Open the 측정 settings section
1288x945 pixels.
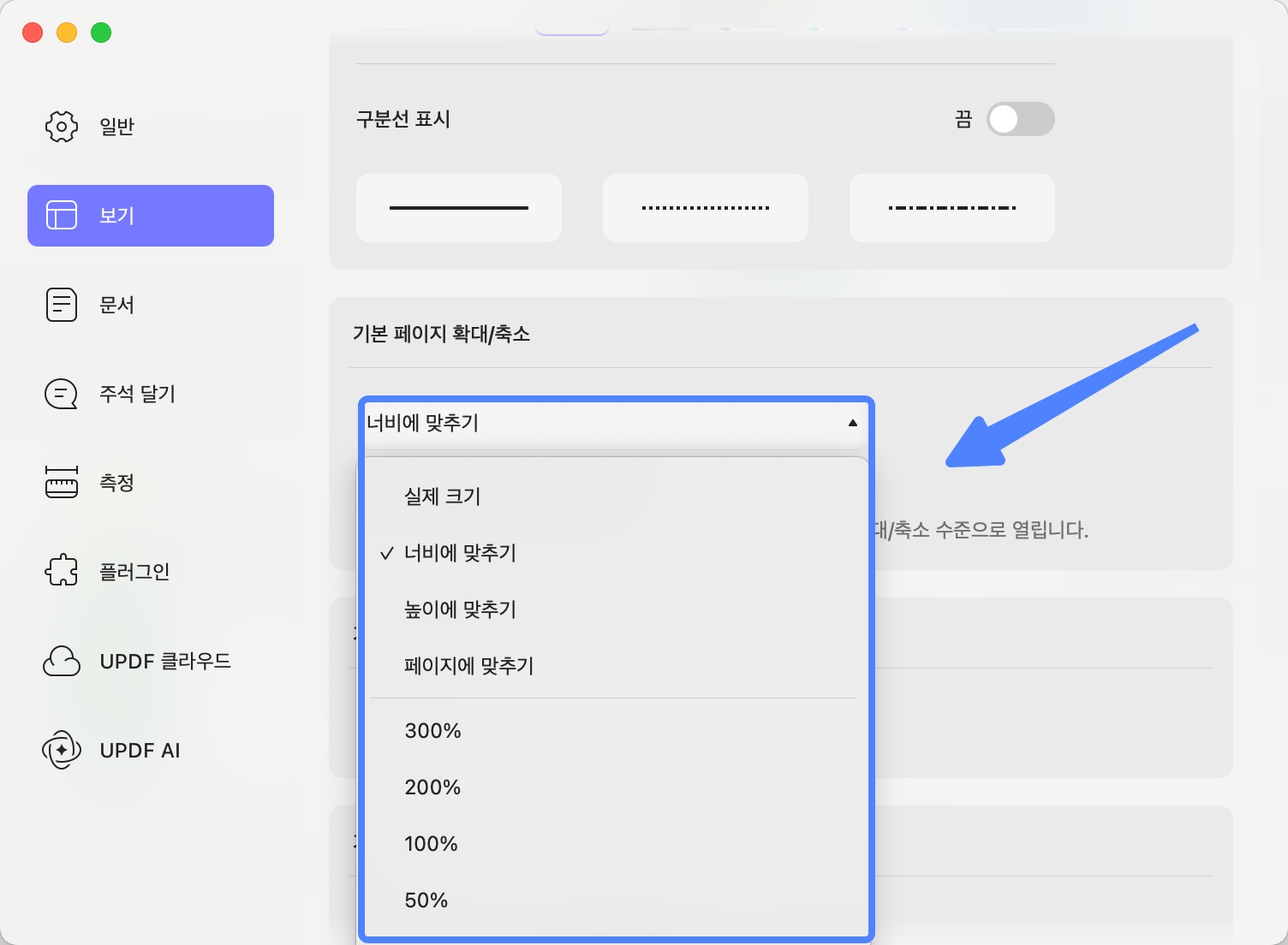click(x=151, y=483)
